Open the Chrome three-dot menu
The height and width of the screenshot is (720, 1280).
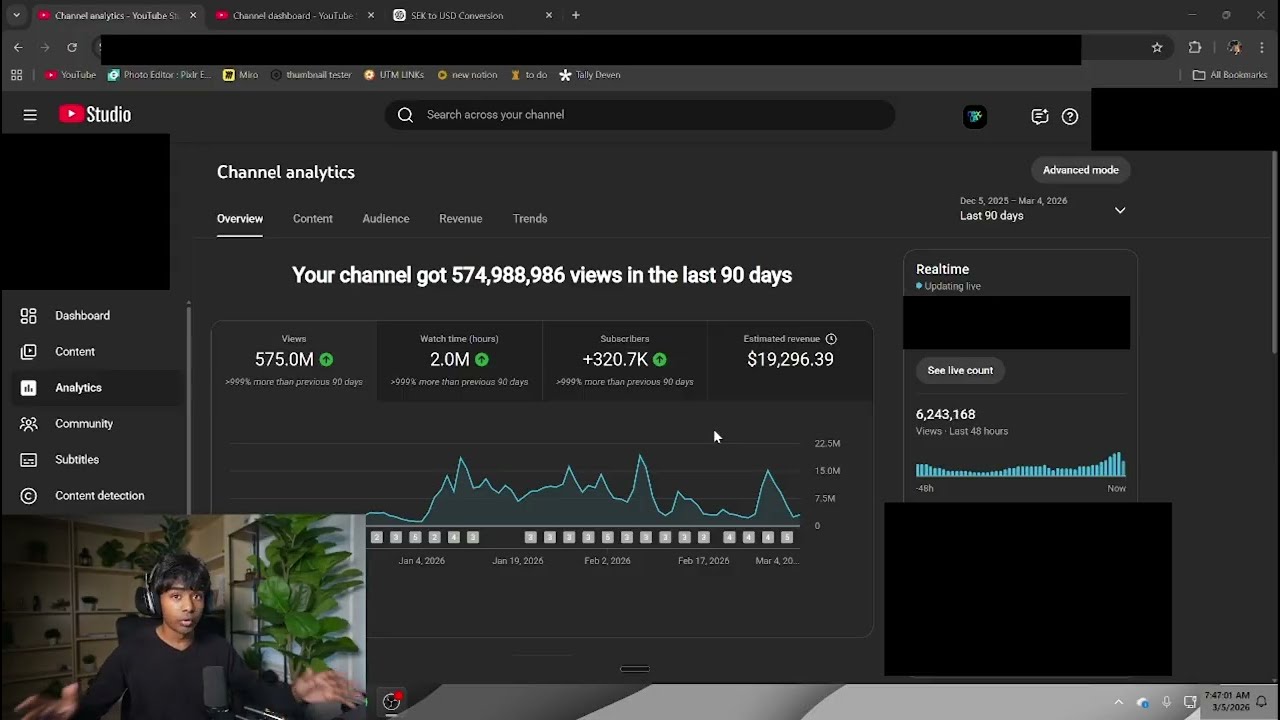[x=1262, y=47]
